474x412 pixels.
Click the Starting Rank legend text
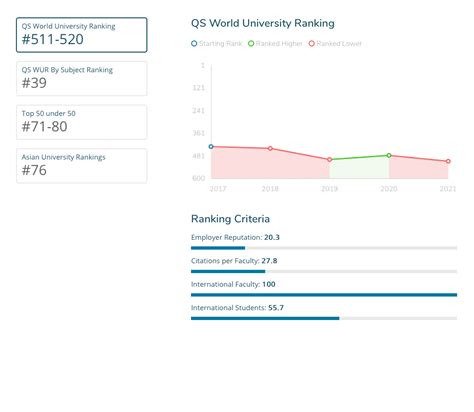[220, 43]
